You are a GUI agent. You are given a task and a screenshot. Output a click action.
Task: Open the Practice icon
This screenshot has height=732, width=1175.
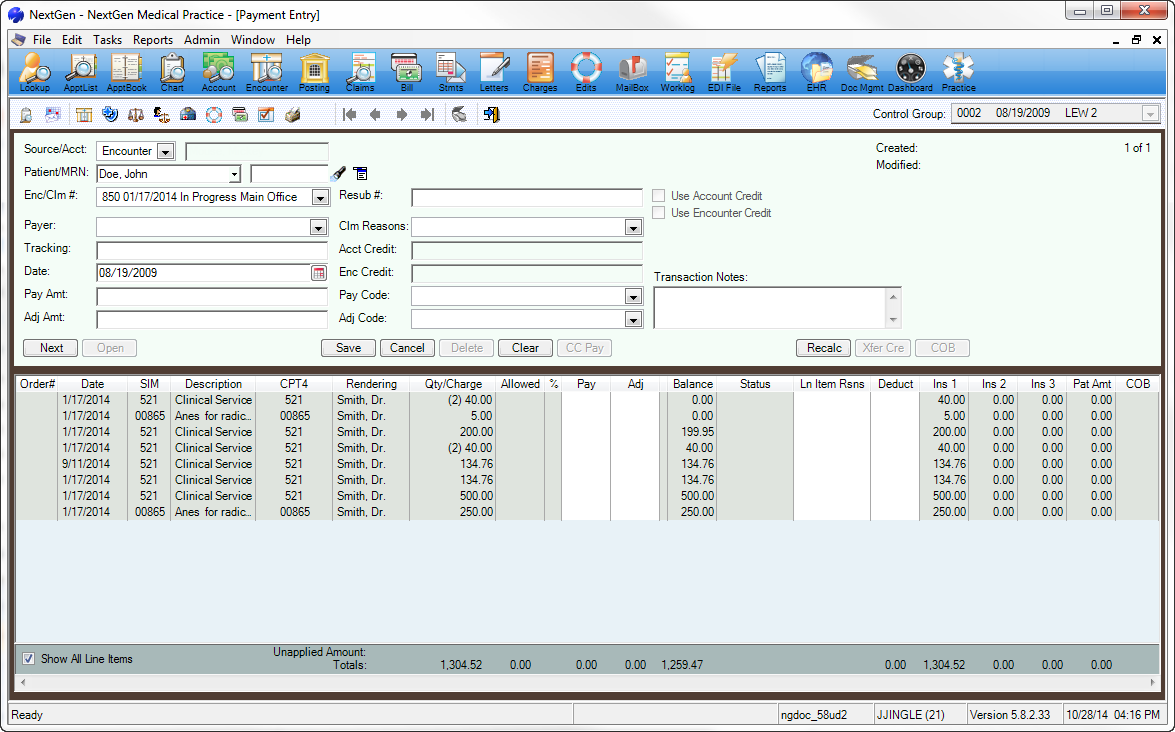point(958,73)
